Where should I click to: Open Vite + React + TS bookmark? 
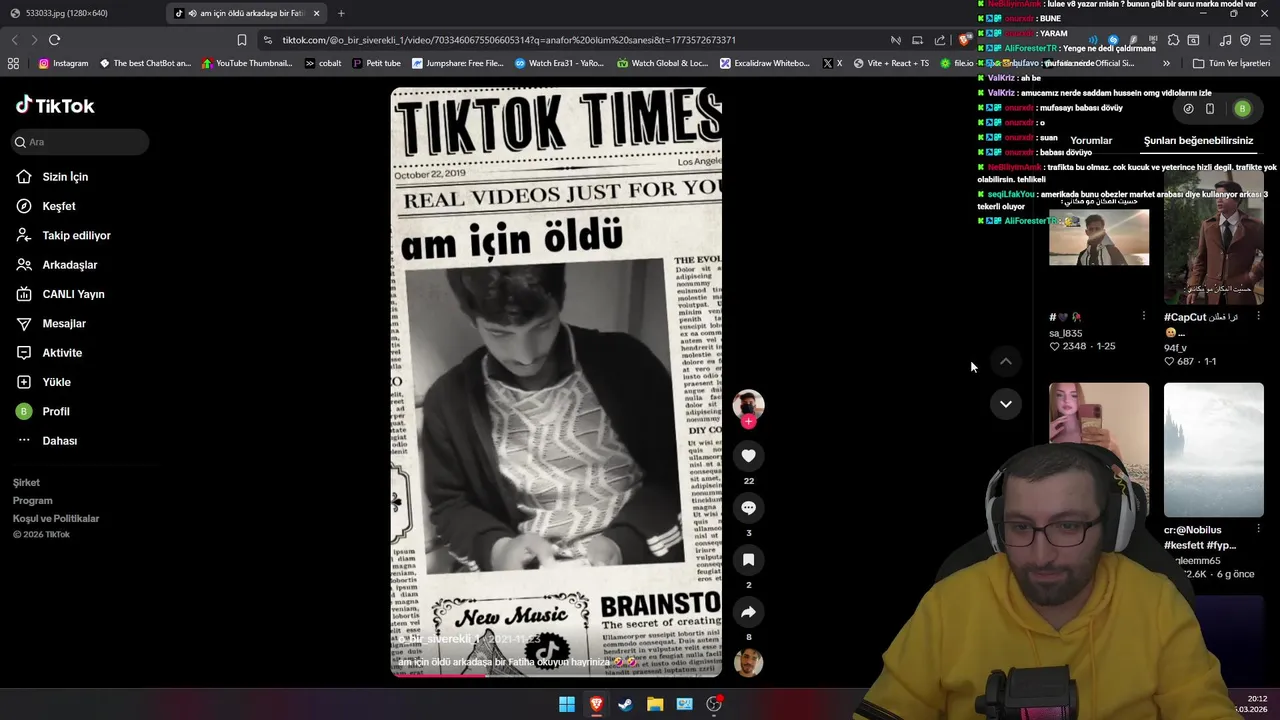891,63
